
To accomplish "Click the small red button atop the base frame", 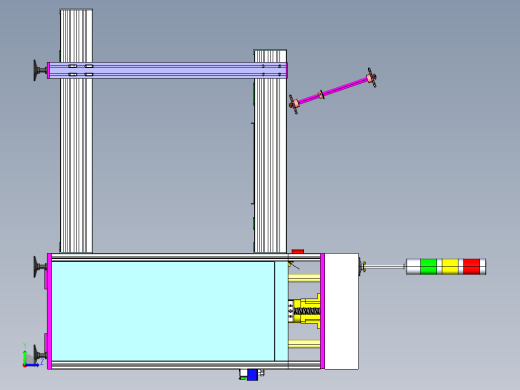I will (298, 251).
